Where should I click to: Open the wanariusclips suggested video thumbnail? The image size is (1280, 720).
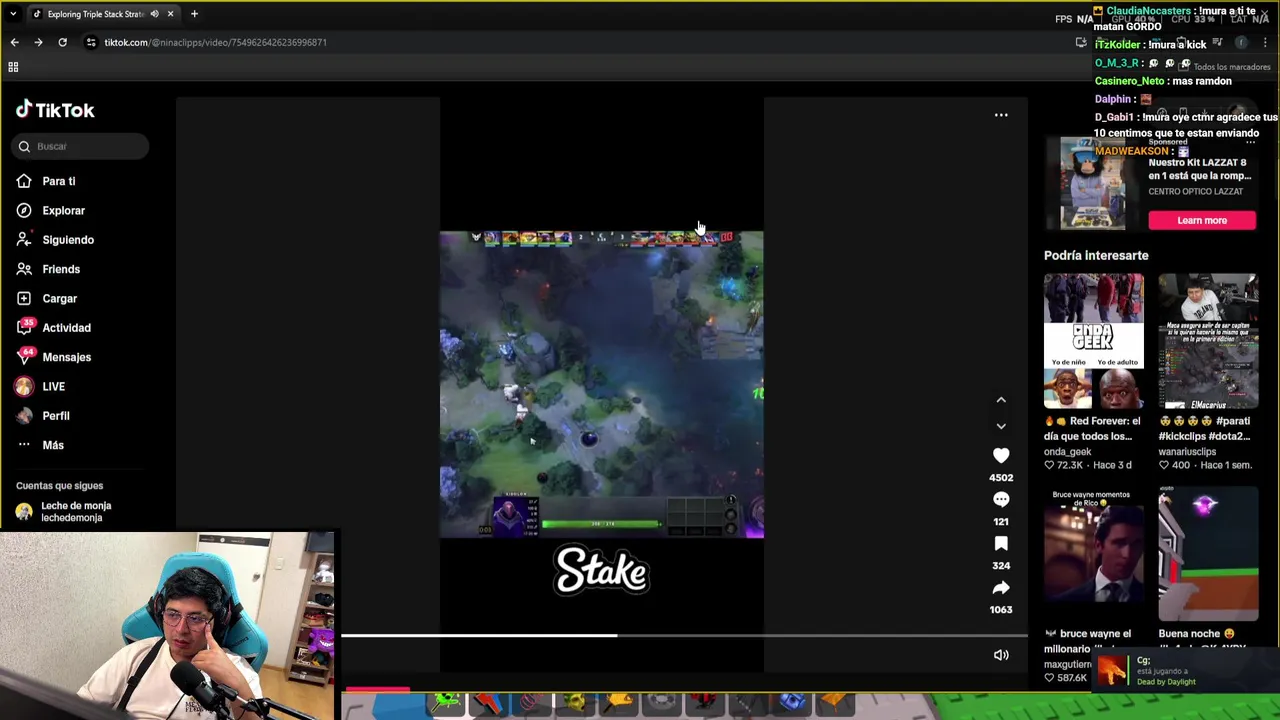point(1208,341)
